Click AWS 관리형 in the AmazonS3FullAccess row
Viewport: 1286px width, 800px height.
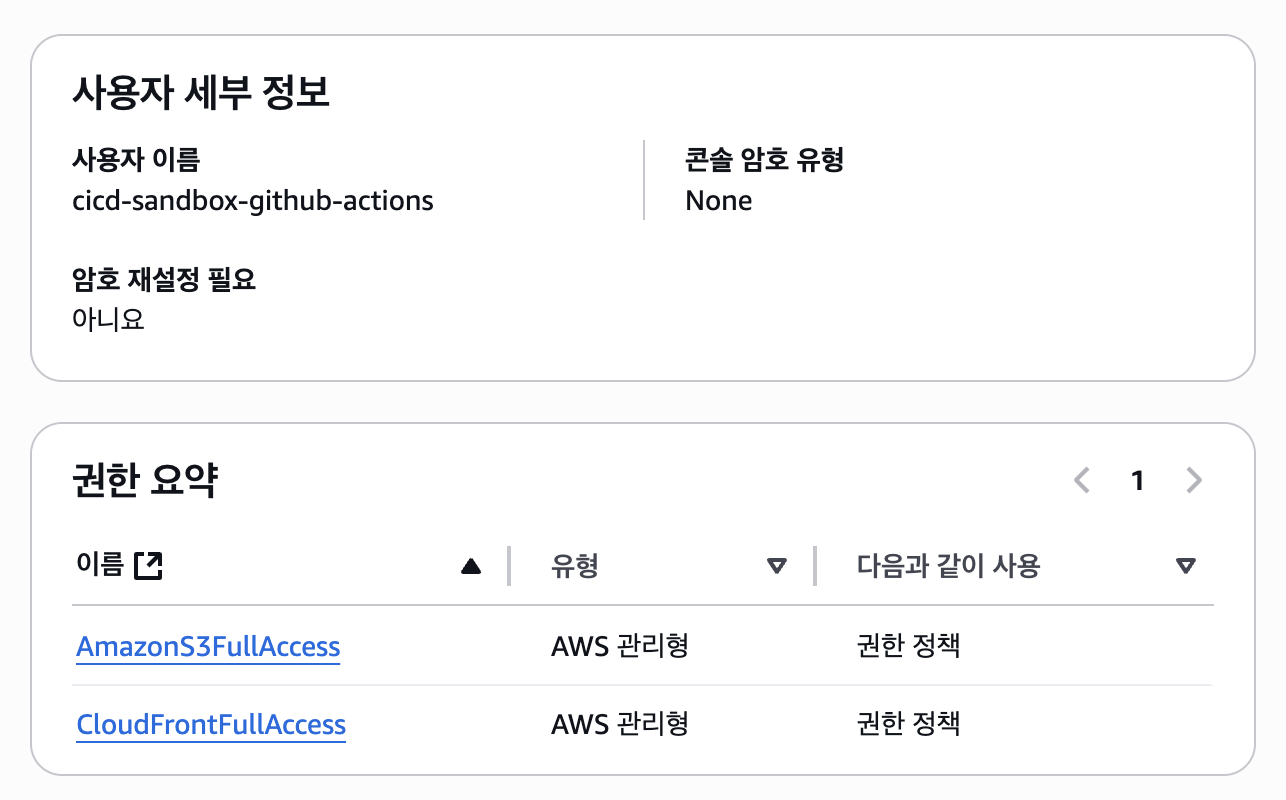pos(620,646)
